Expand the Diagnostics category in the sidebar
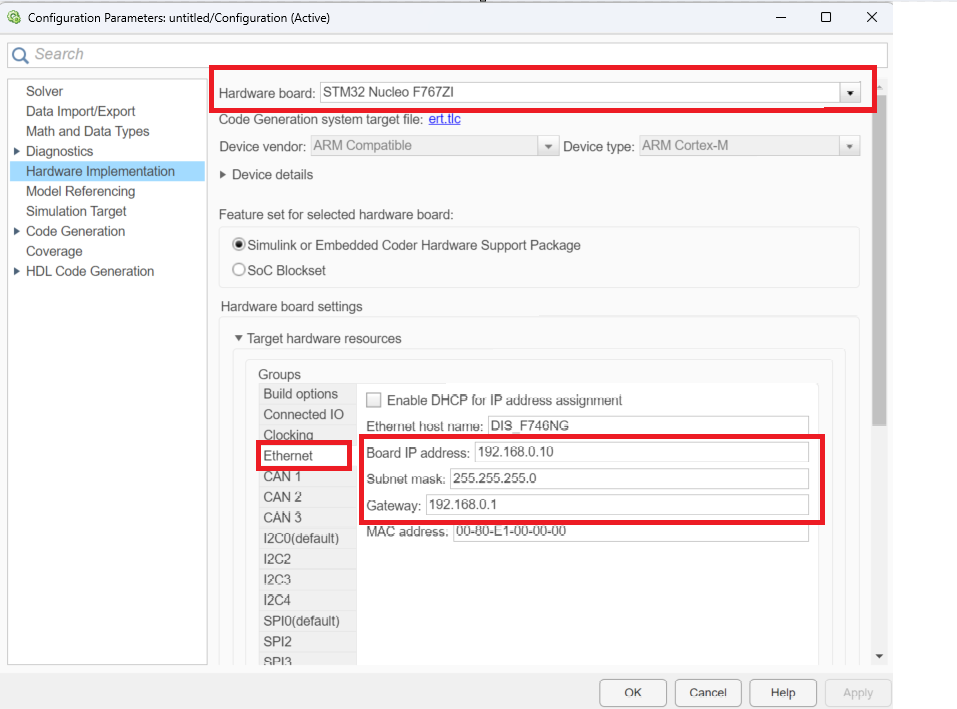The height and width of the screenshot is (709, 957). 15,151
